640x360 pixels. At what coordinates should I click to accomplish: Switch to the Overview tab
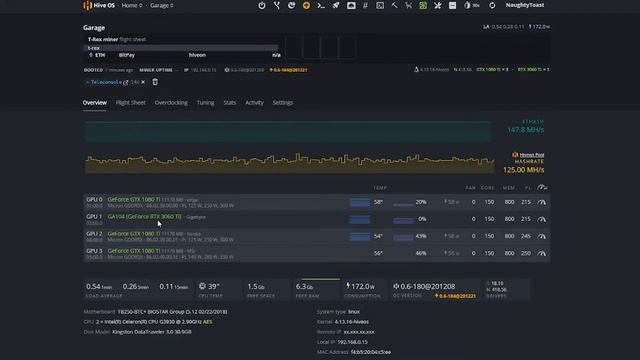coord(95,102)
